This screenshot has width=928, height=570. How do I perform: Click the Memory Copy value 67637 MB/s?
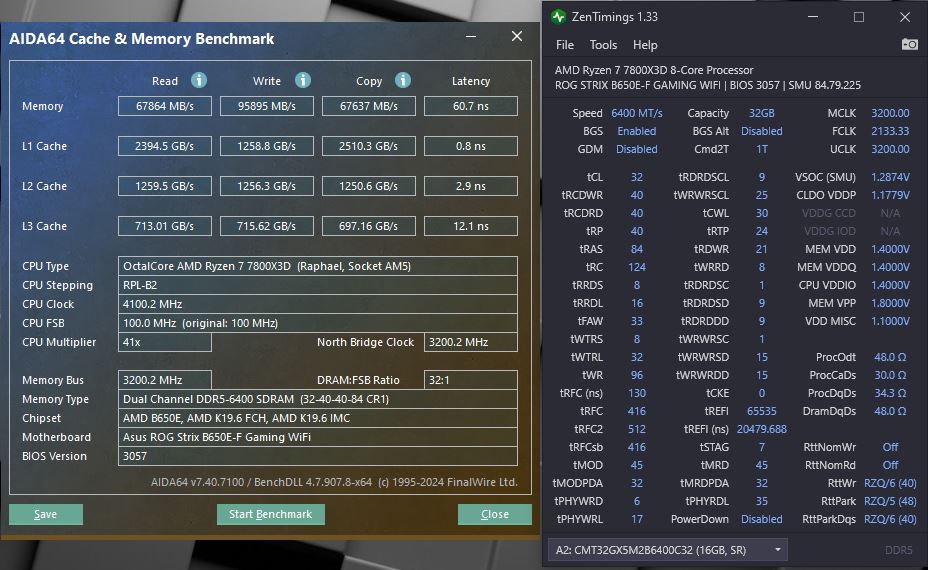tap(369, 107)
